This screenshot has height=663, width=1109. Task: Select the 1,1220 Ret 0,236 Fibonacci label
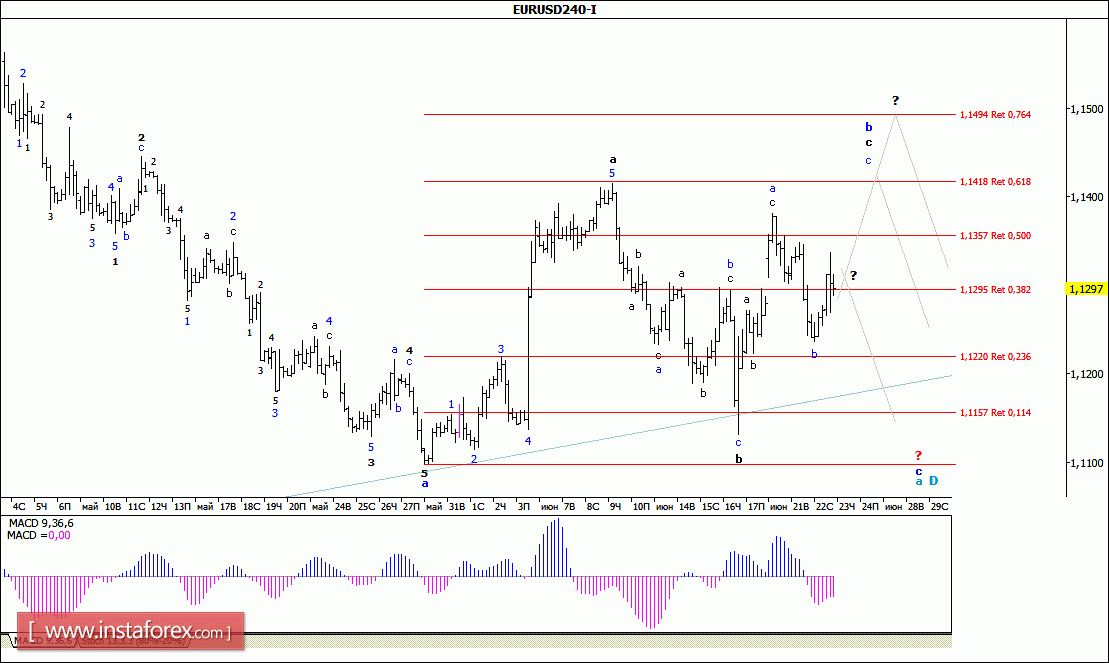[x=995, y=357]
